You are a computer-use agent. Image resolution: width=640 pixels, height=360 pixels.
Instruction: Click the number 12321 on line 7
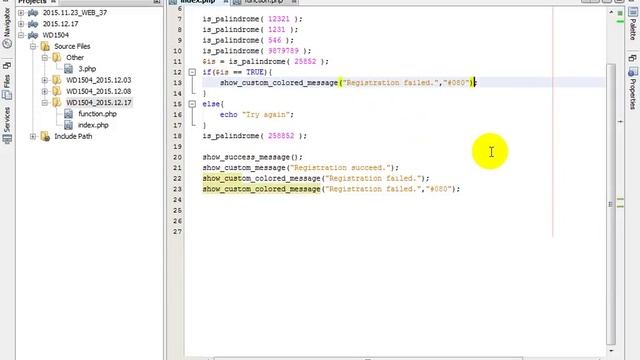[279, 19]
